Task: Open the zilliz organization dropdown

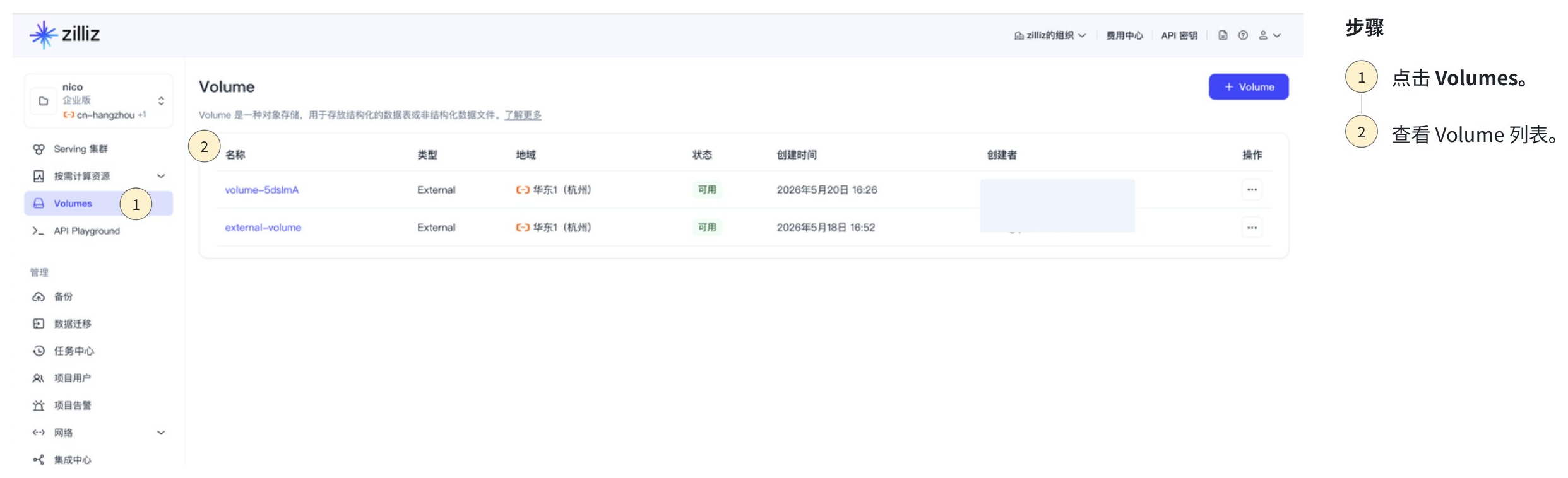Action: click(1050, 35)
